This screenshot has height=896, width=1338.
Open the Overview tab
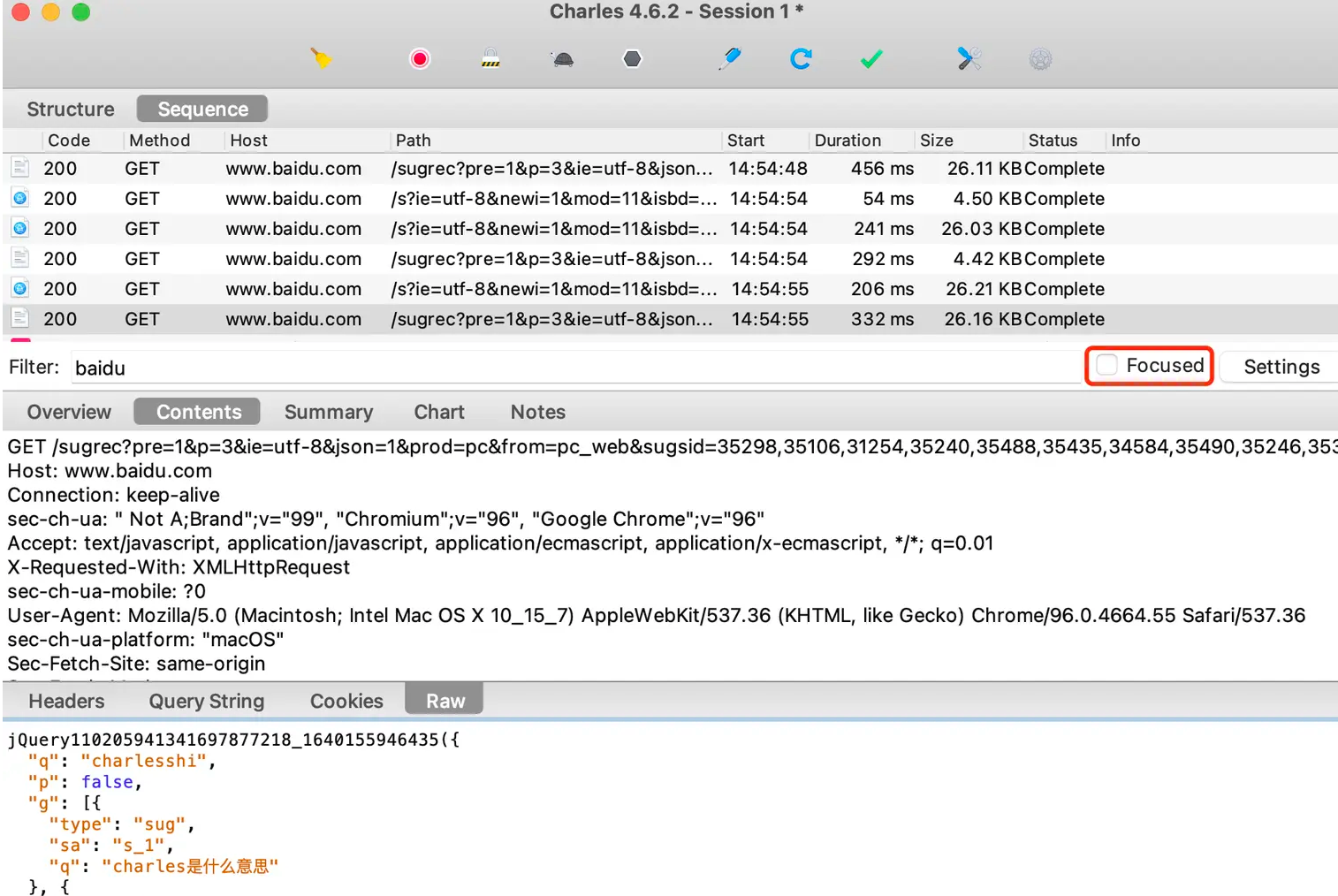pos(69,412)
